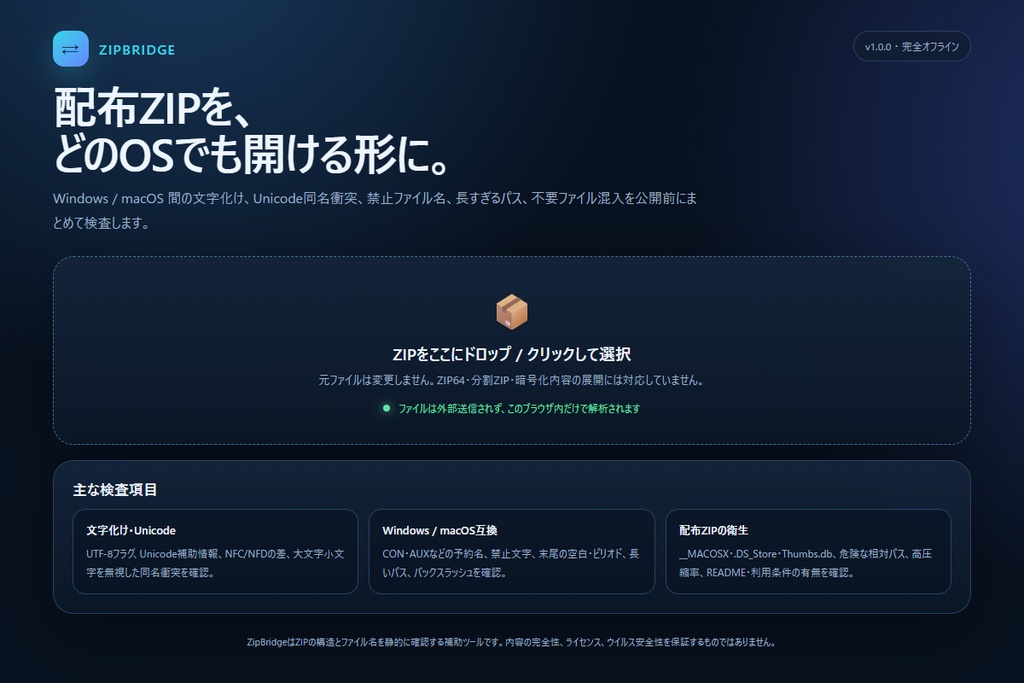Click the ZipBridge arrows logo icon
This screenshot has width=1024, height=683.
pyautogui.click(x=71, y=49)
